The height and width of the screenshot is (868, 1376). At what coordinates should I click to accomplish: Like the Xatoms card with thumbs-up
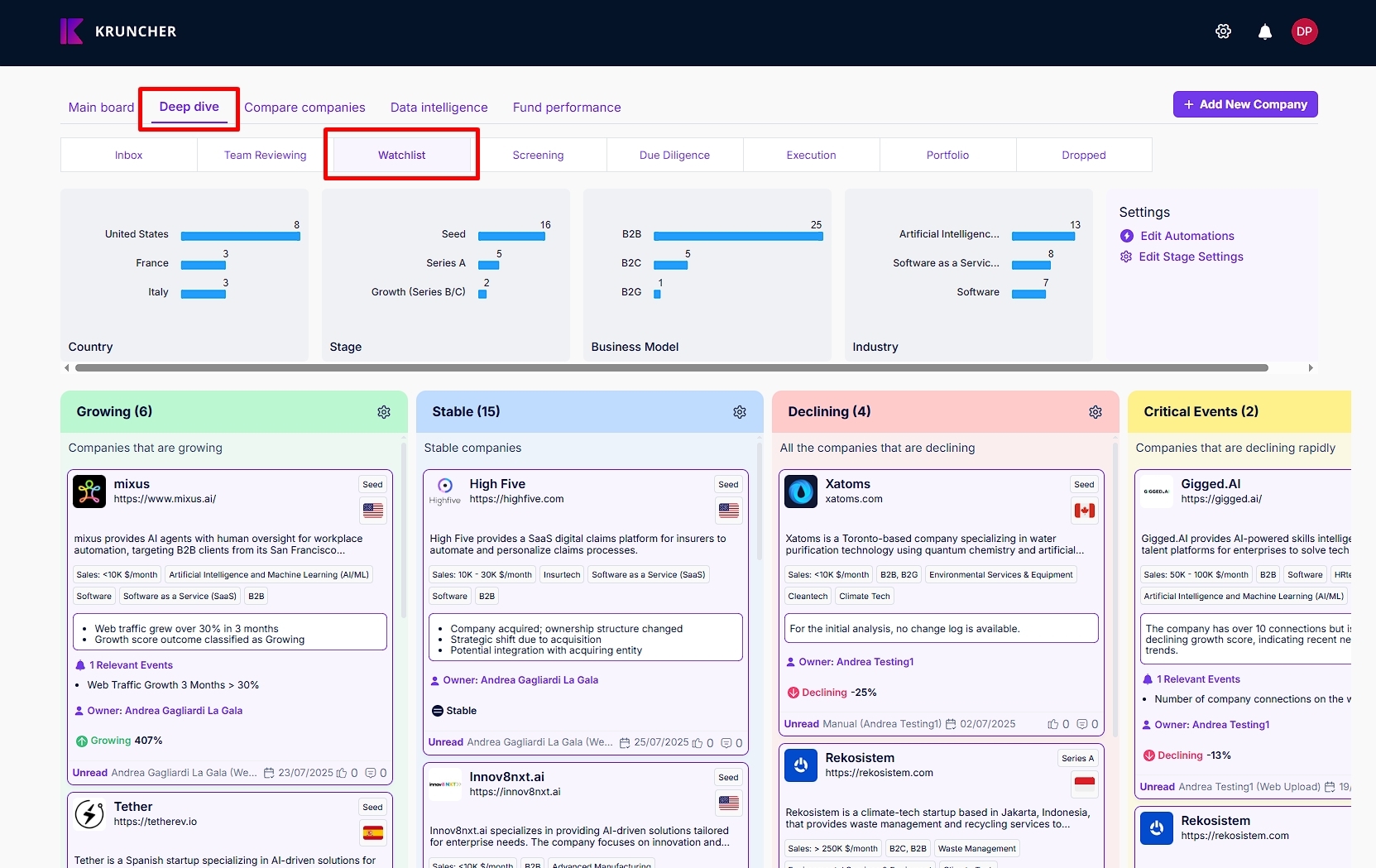coord(1053,724)
